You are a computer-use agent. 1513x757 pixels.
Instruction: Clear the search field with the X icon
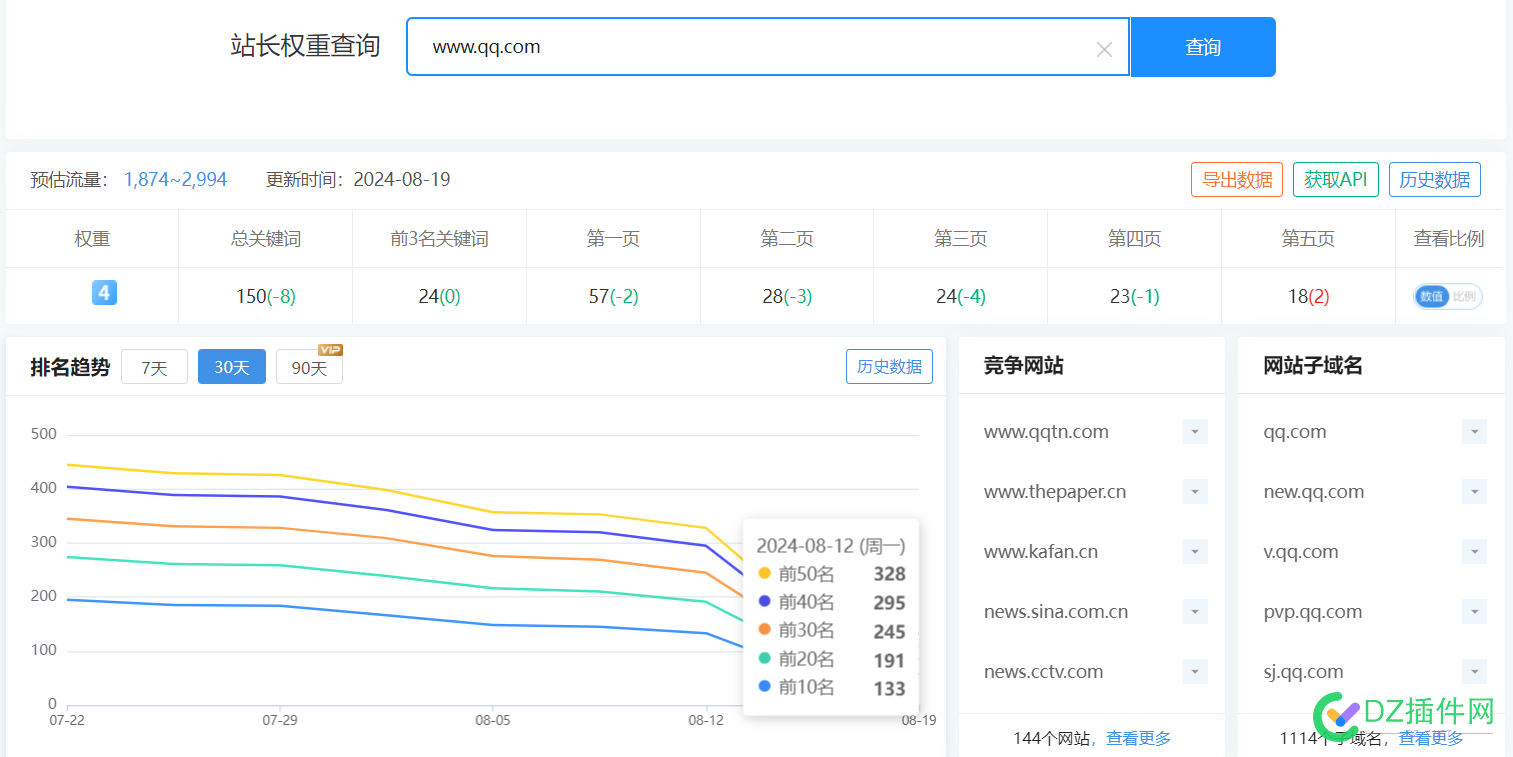click(x=1104, y=49)
